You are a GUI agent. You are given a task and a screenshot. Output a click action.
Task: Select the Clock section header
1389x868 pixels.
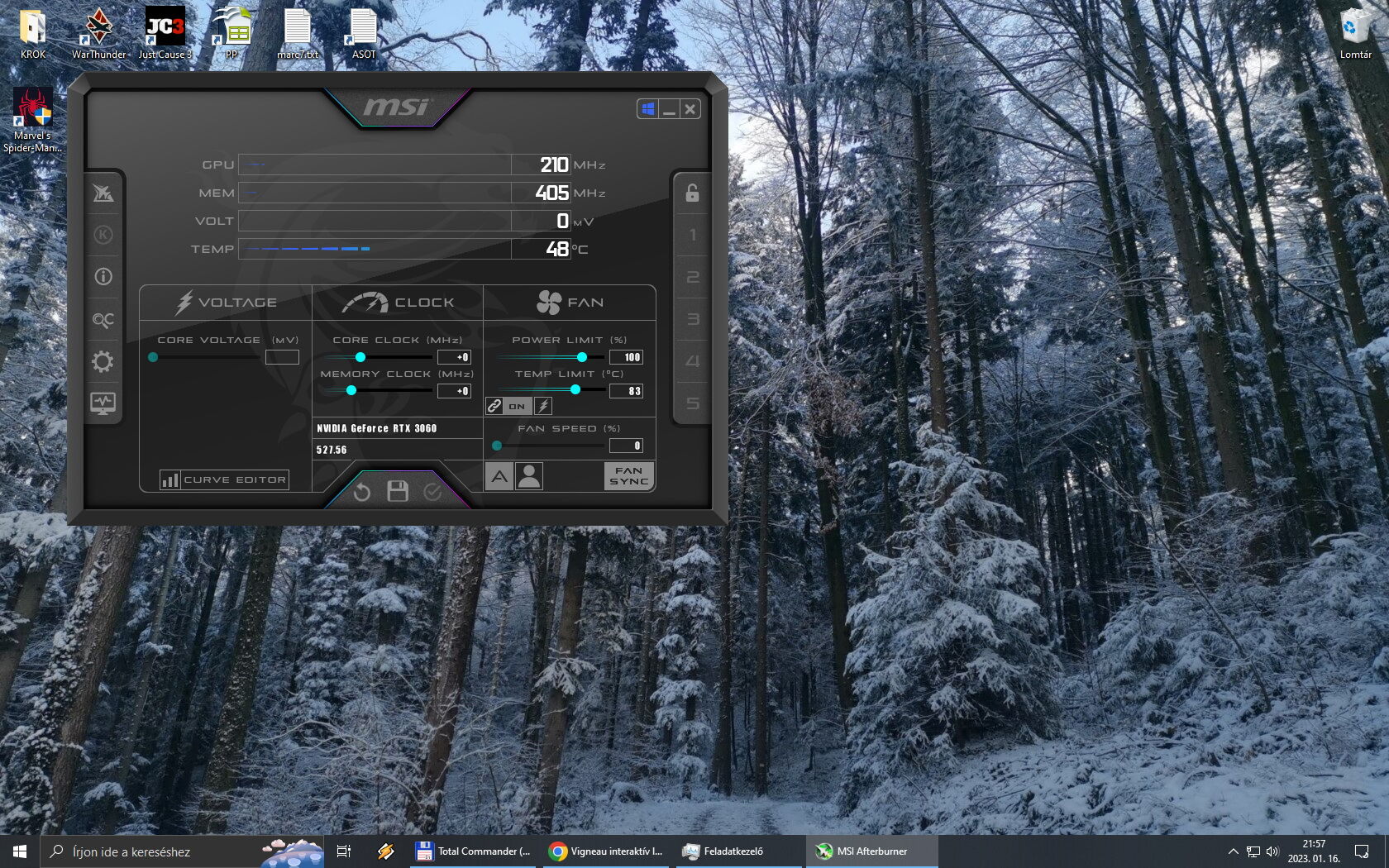[x=398, y=303]
